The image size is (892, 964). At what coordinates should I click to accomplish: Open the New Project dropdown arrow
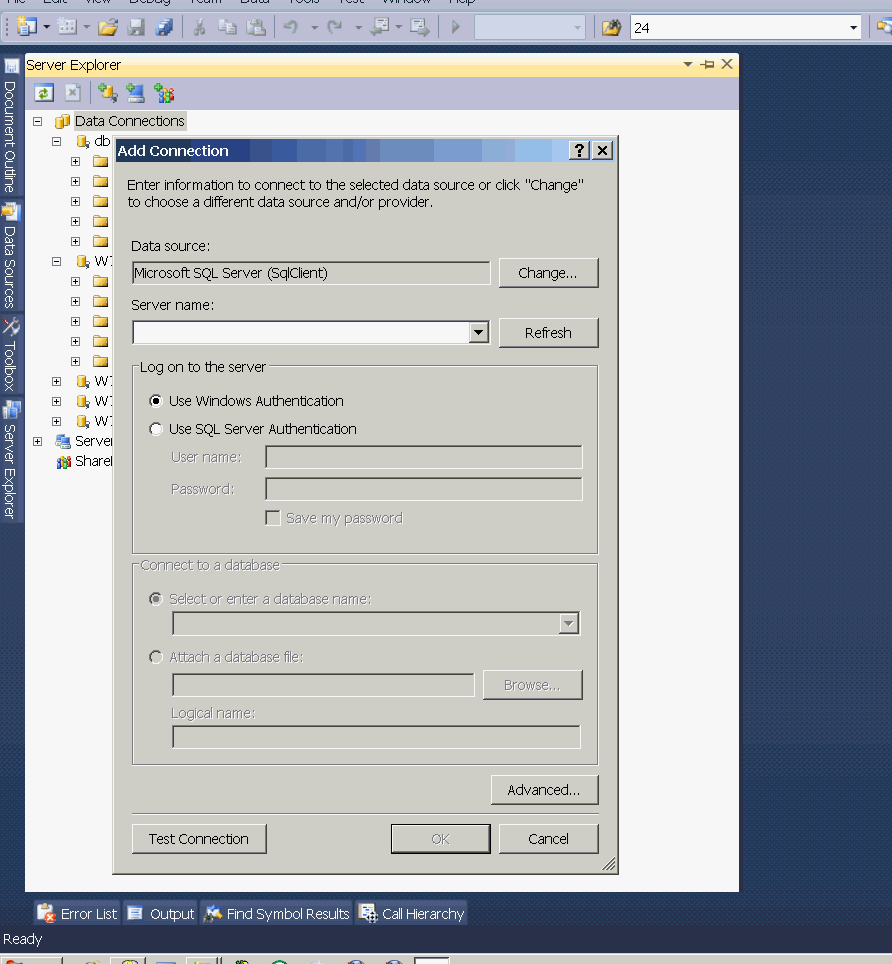pos(46,27)
